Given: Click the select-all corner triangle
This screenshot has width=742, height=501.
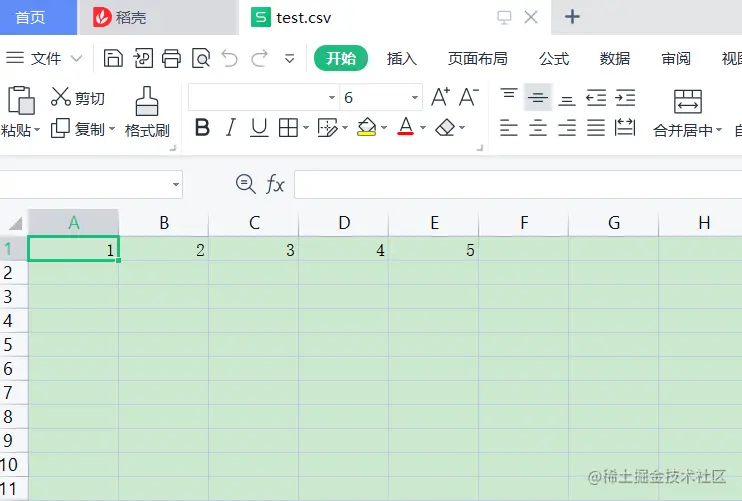Looking at the screenshot, I should (15, 223).
